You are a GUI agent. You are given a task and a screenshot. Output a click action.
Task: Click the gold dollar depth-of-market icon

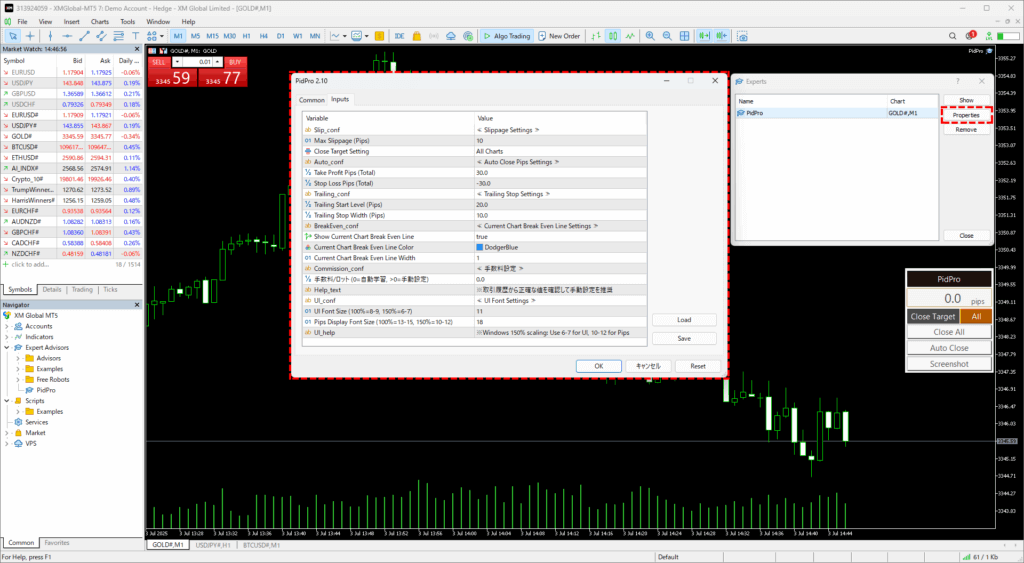click(x=379, y=36)
